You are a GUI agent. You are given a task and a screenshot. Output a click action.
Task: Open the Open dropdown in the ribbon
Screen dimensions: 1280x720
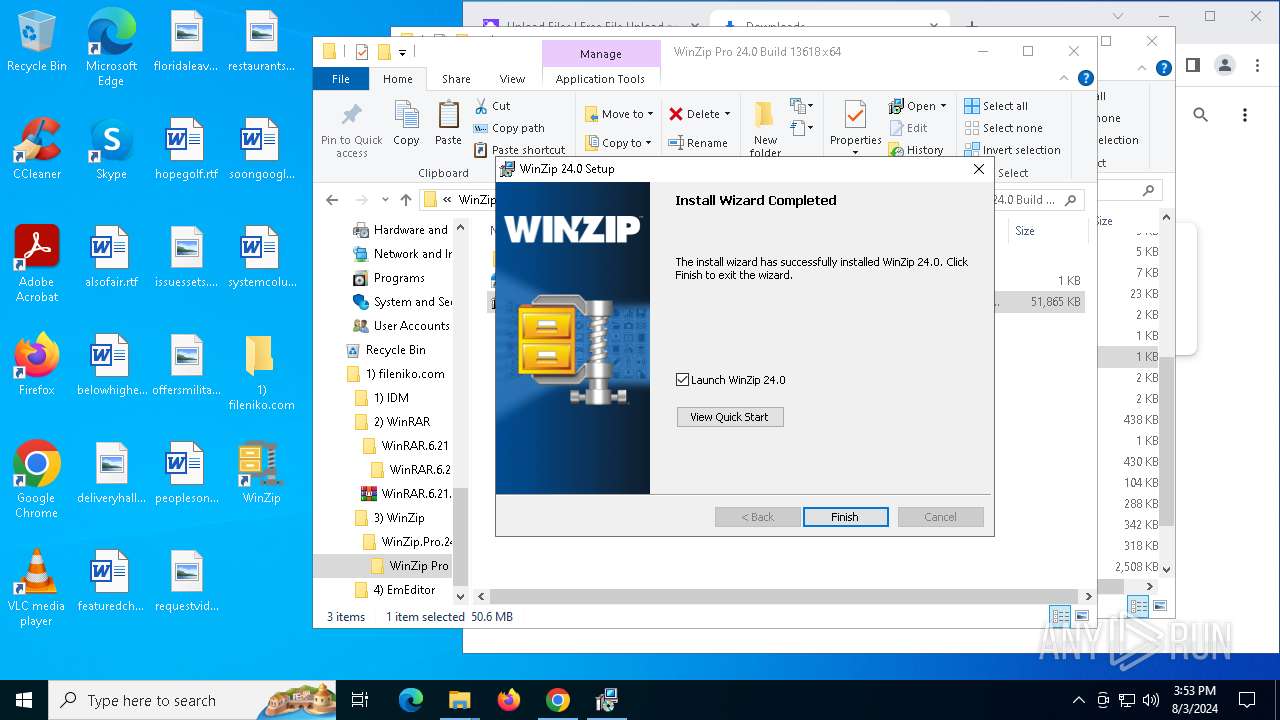(x=917, y=106)
